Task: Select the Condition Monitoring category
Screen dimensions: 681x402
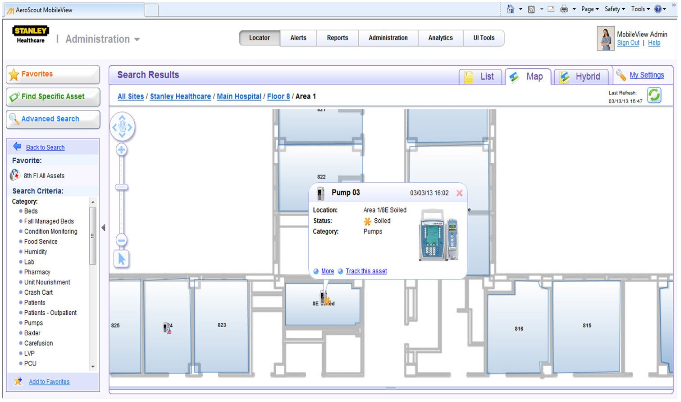Action: click(51, 231)
